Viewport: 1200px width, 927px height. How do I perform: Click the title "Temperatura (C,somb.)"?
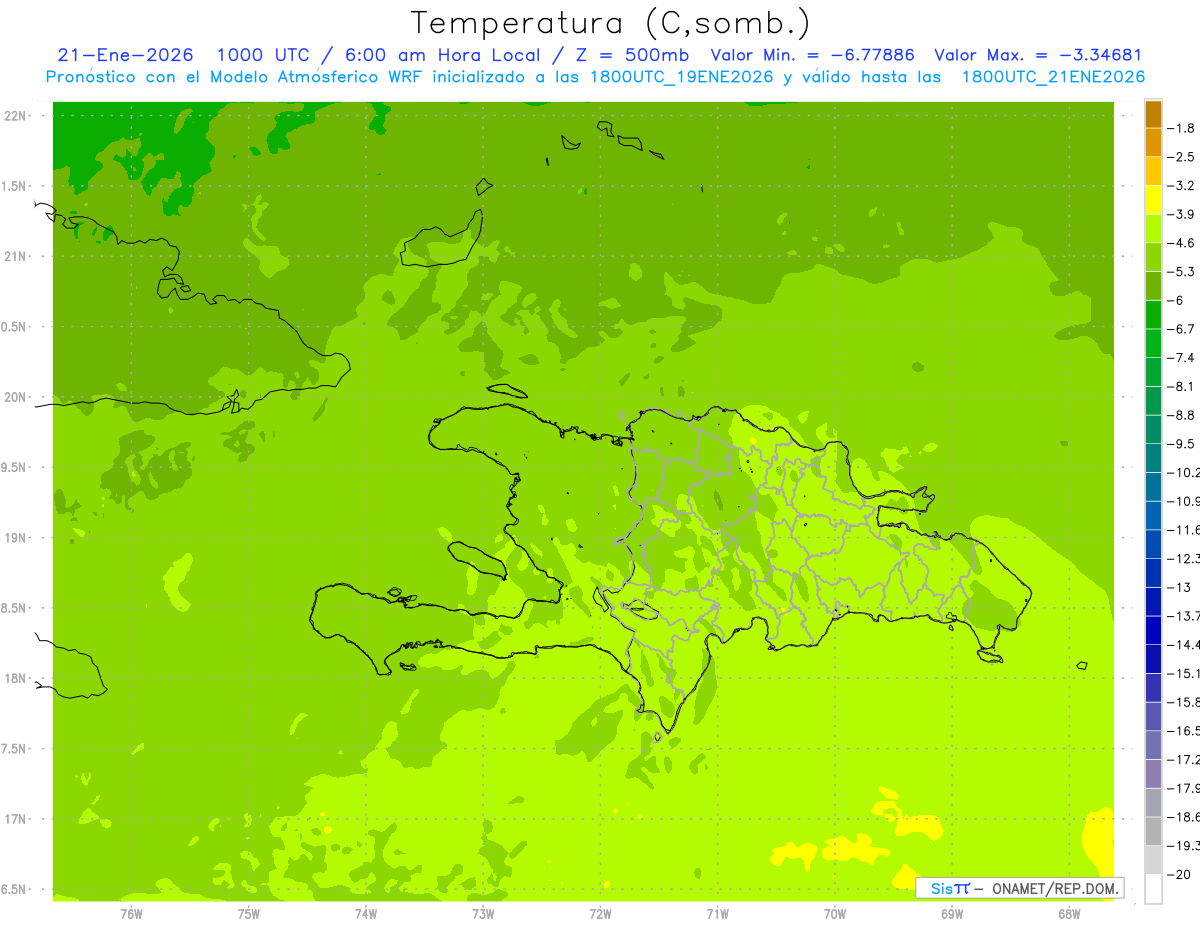(x=610, y=23)
